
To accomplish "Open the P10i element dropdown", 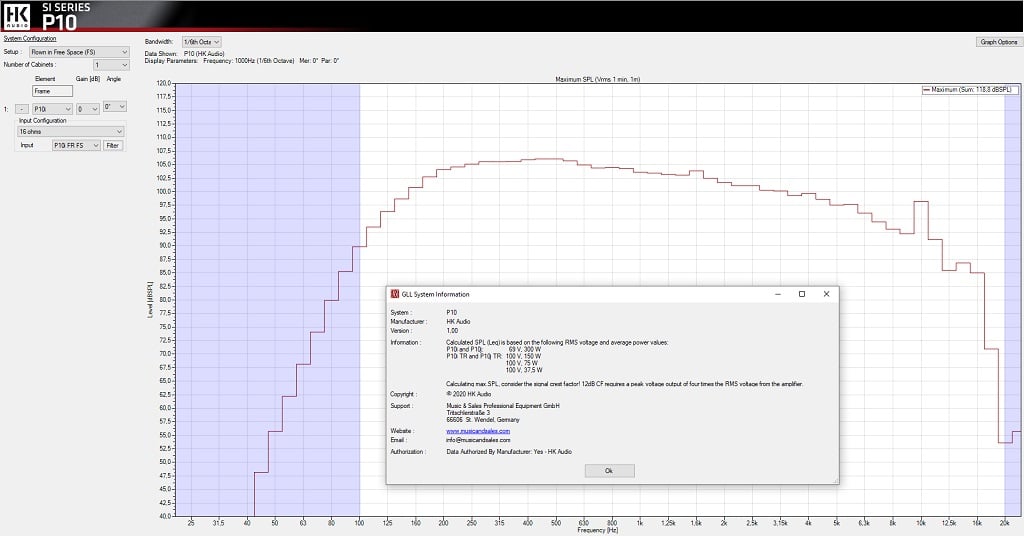I will [x=52, y=109].
